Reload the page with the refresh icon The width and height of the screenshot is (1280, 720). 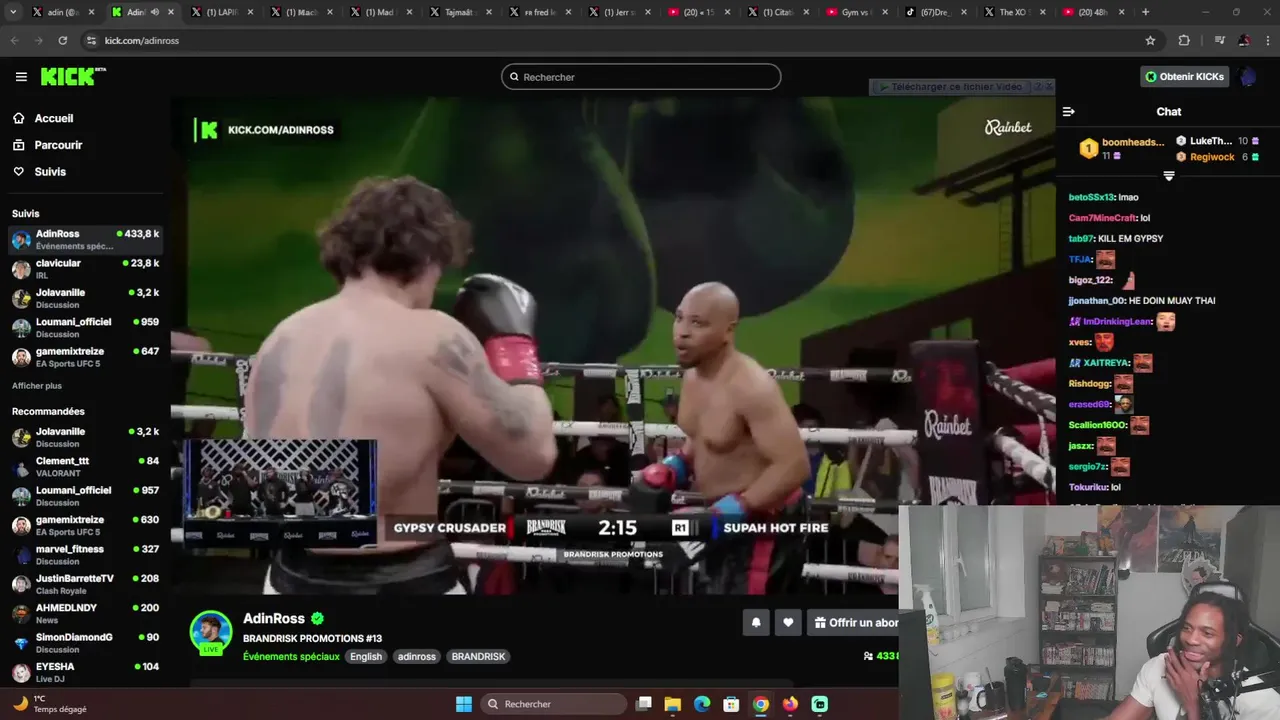[x=63, y=40]
